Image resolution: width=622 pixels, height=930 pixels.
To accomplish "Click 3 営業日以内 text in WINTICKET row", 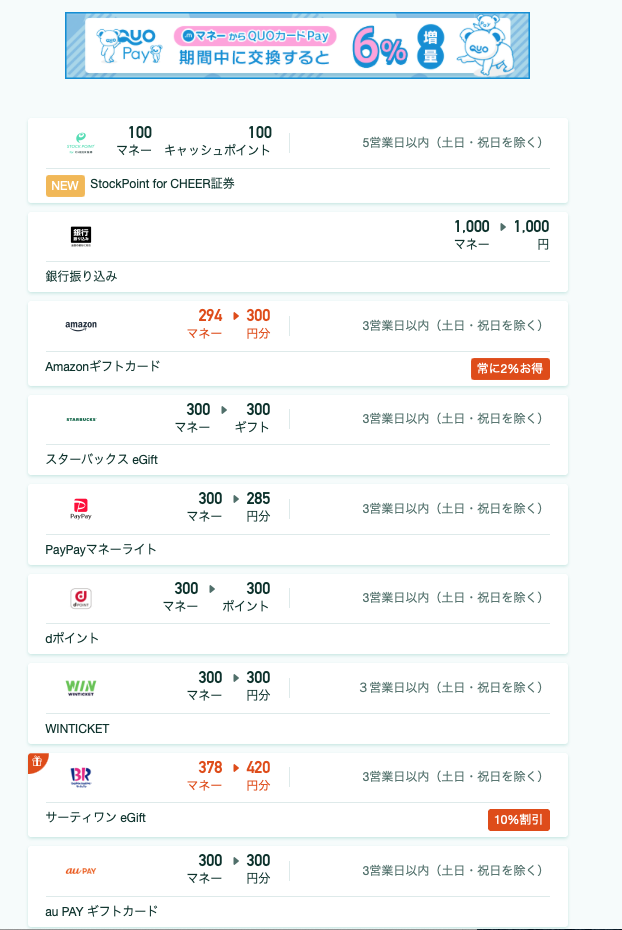I will [x=451, y=688].
